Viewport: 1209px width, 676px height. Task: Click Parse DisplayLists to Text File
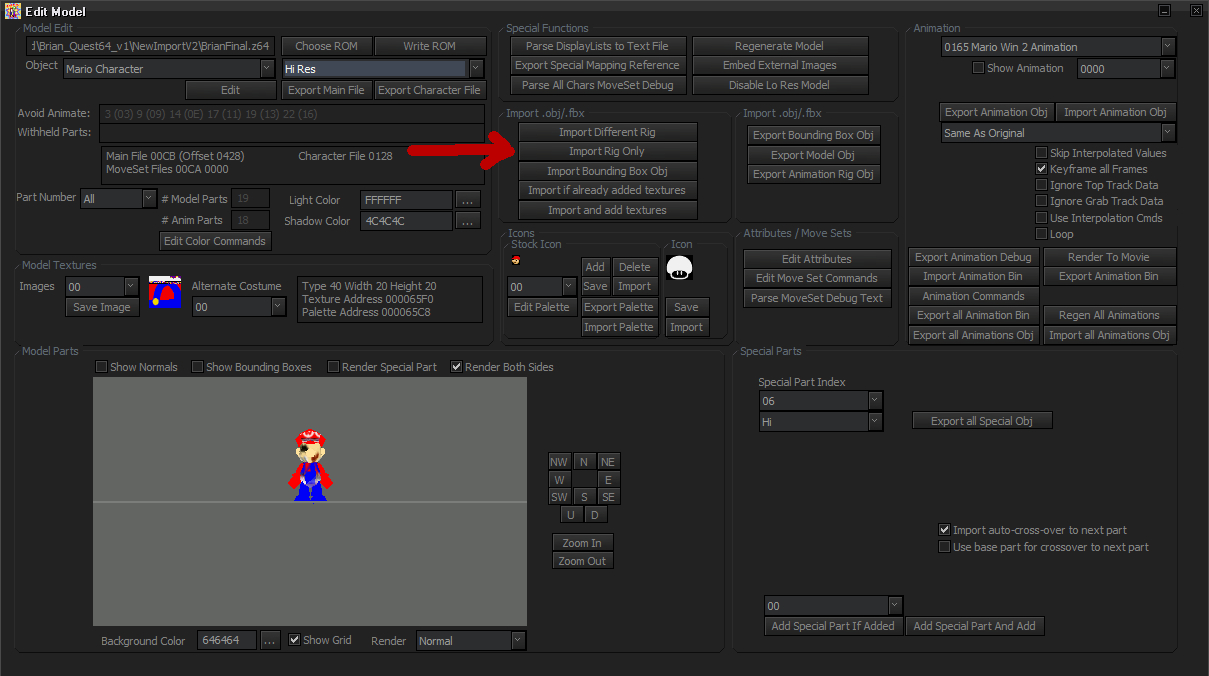tap(598, 46)
